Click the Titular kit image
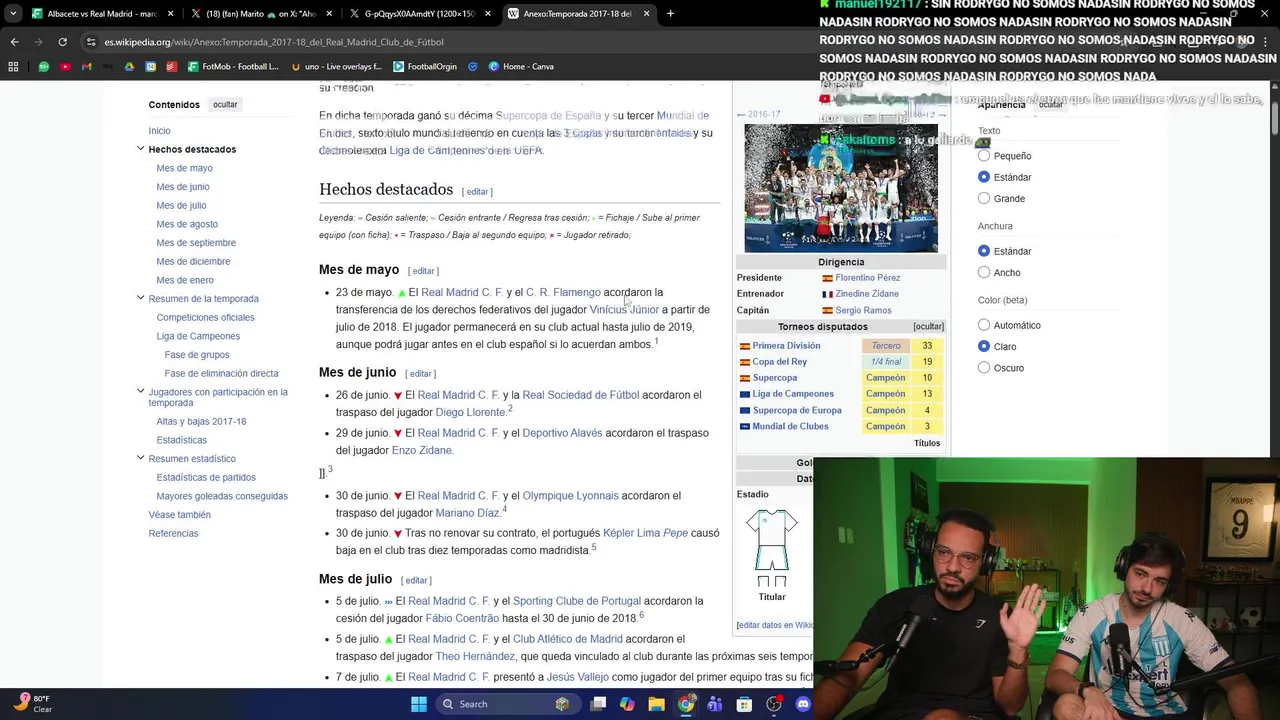1280x720 pixels. (x=771, y=548)
